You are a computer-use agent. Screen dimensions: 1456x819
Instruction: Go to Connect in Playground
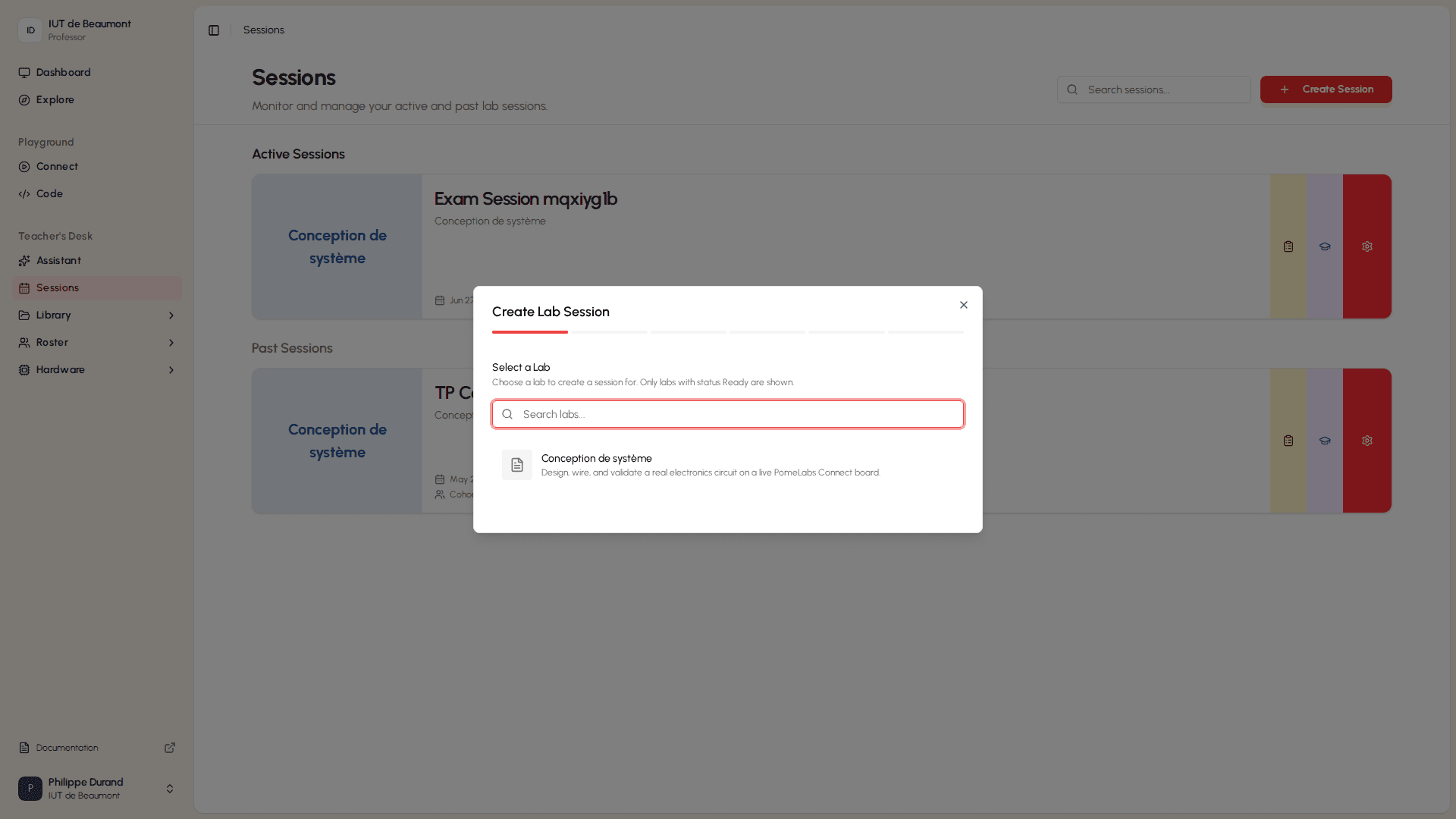[97, 167]
